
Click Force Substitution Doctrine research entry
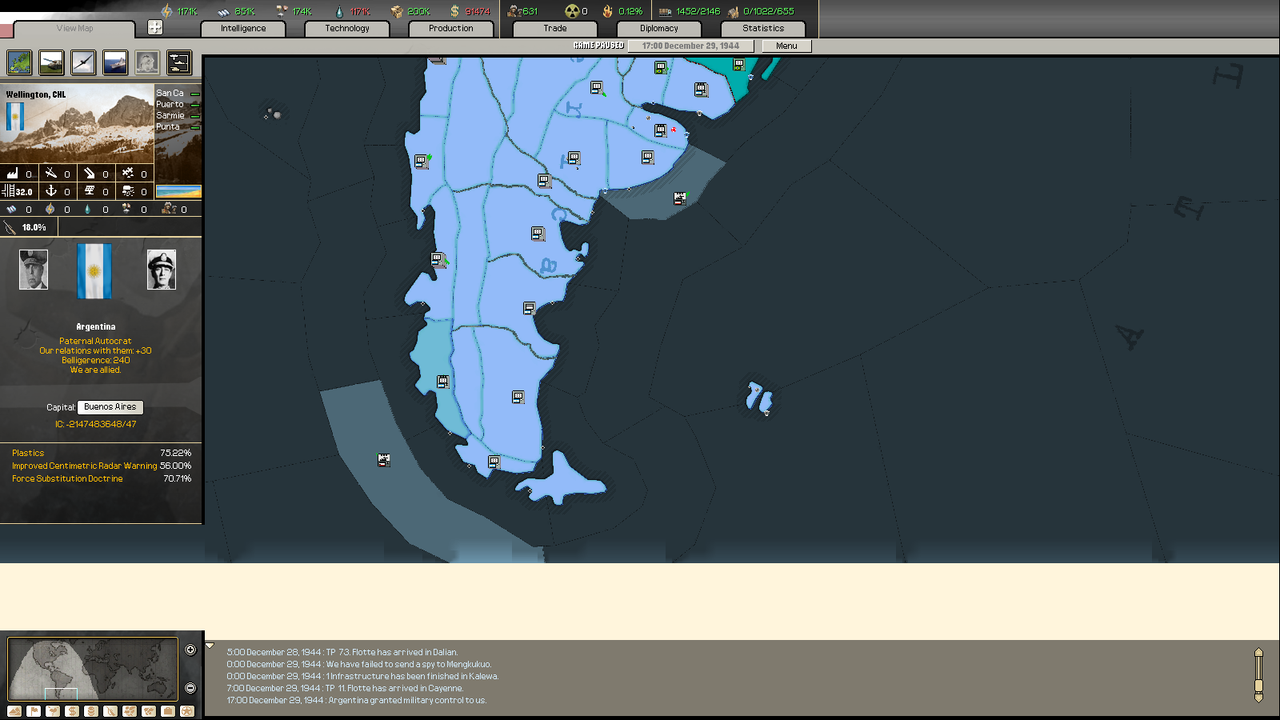[x=101, y=479]
